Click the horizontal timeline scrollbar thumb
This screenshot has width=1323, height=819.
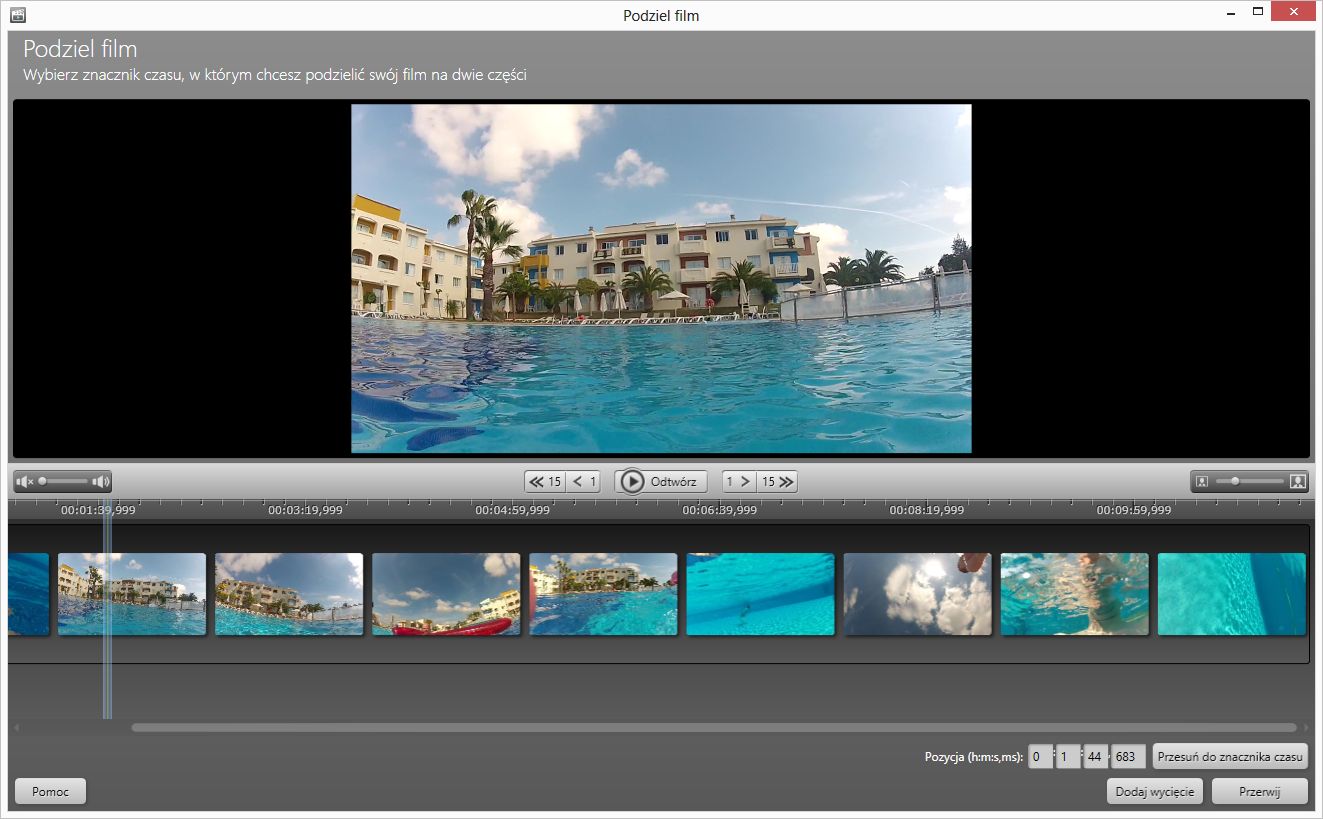[x=714, y=727]
